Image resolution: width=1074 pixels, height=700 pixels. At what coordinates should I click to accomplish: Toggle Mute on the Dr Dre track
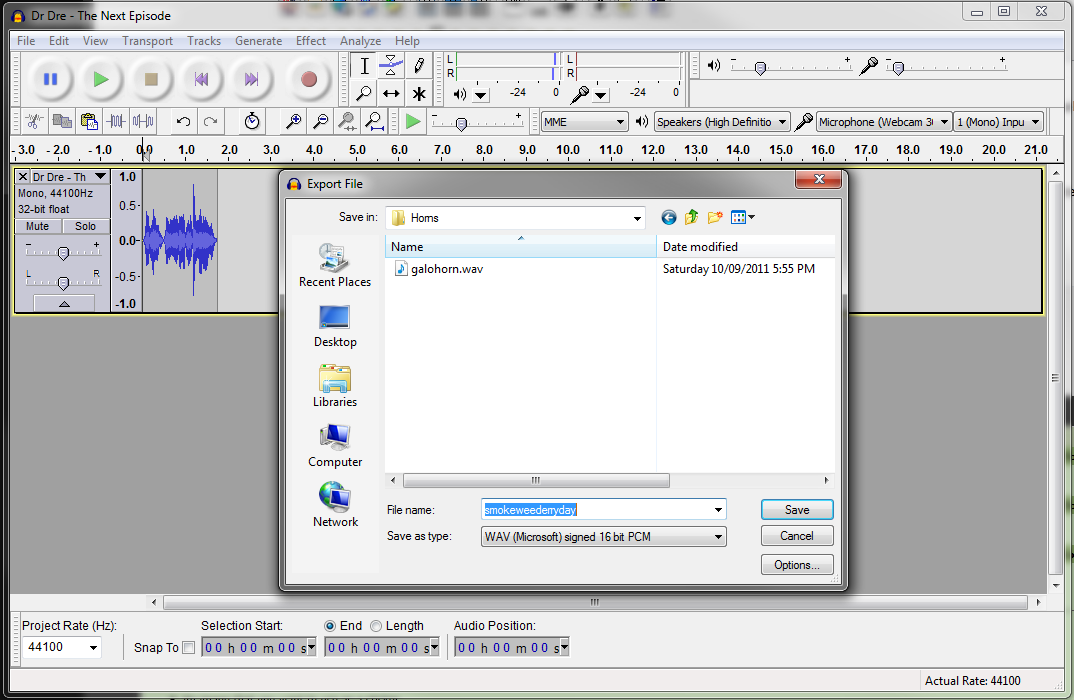coord(38,226)
